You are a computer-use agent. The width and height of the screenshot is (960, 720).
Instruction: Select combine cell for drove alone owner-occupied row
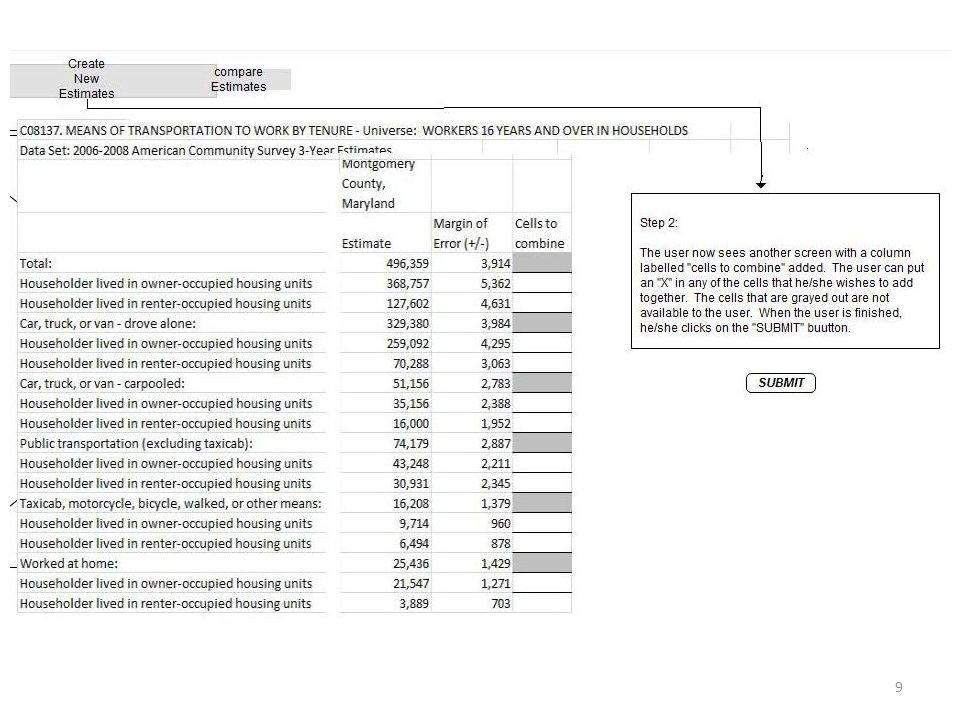tap(542, 343)
